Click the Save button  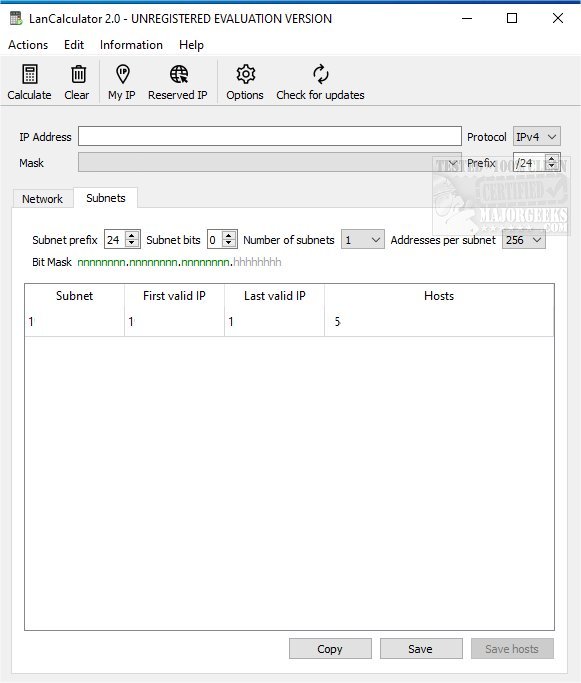click(x=421, y=649)
